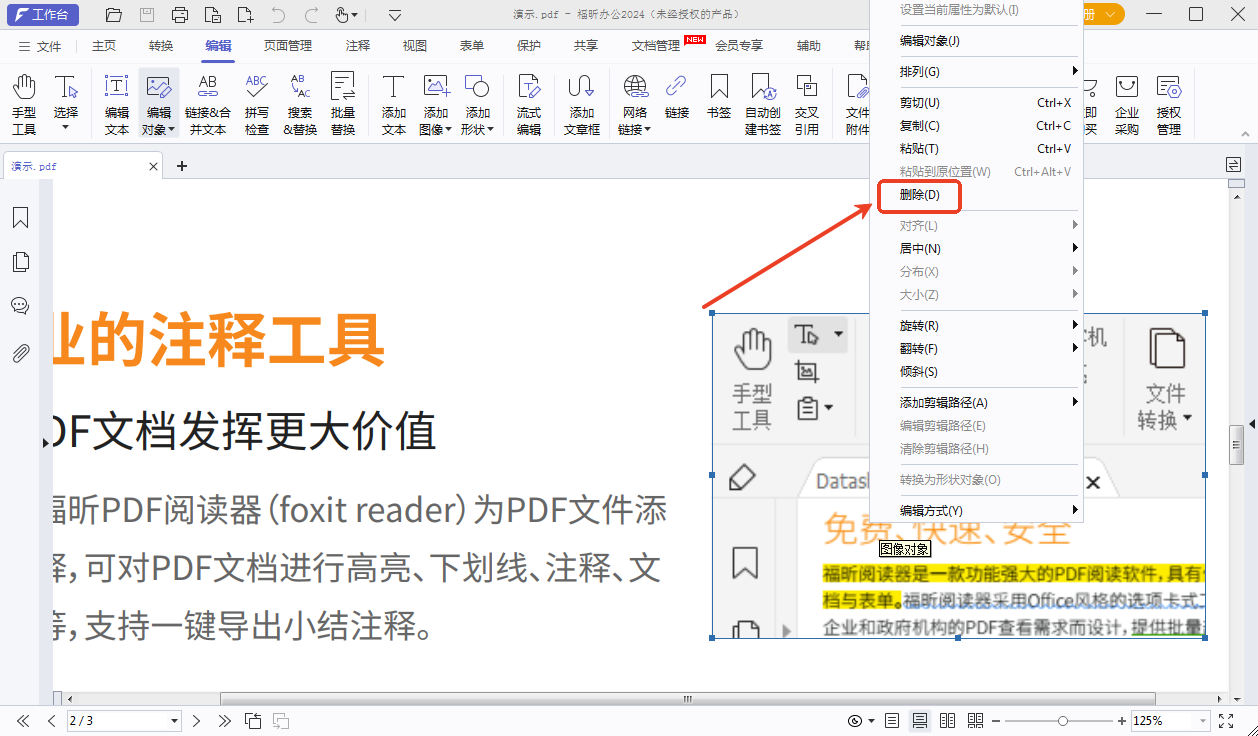Click the zoom slider handle
Viewport: 1258px width, 736px height.
coord(1062,719)
